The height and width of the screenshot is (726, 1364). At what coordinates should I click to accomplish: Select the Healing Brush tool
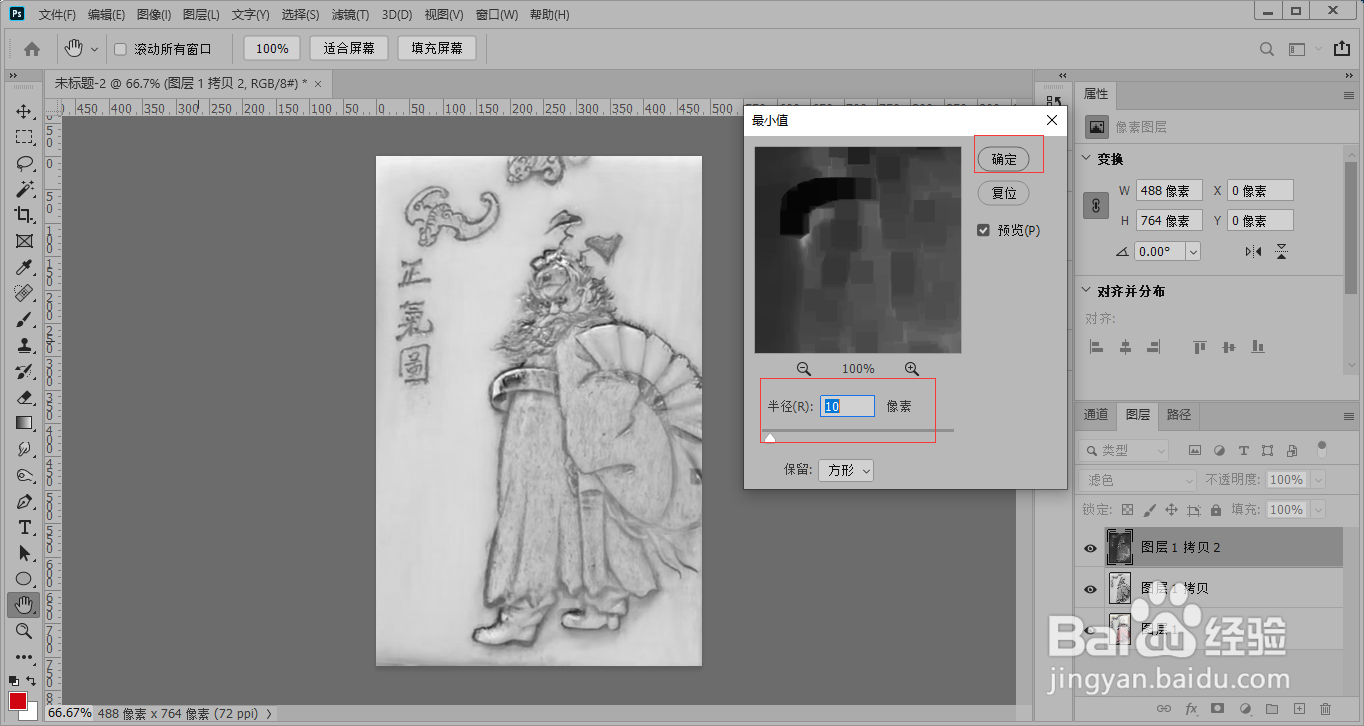tap(24, 293)
